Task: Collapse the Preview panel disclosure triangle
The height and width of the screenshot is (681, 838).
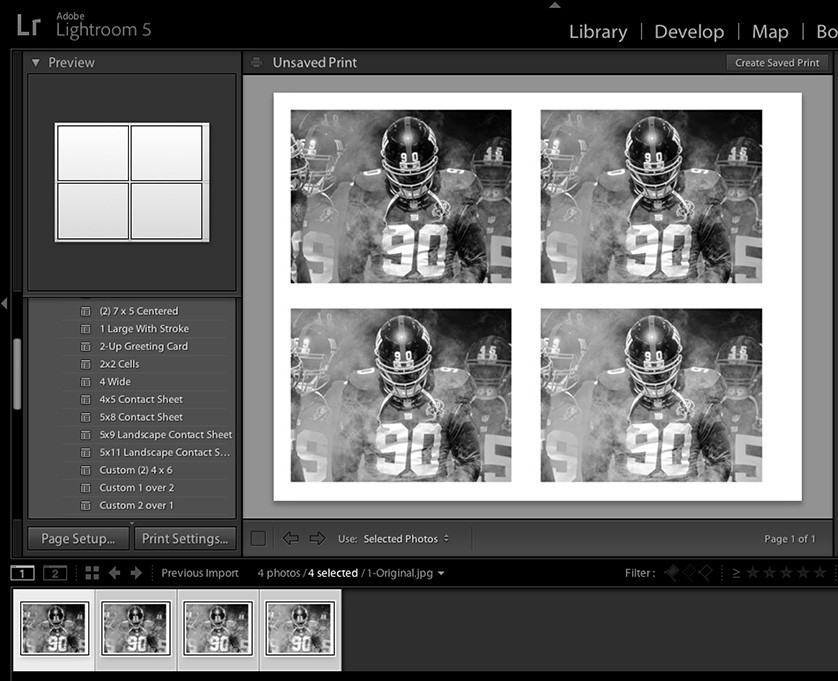Action: pyautogui.click(x=36, y=62)
